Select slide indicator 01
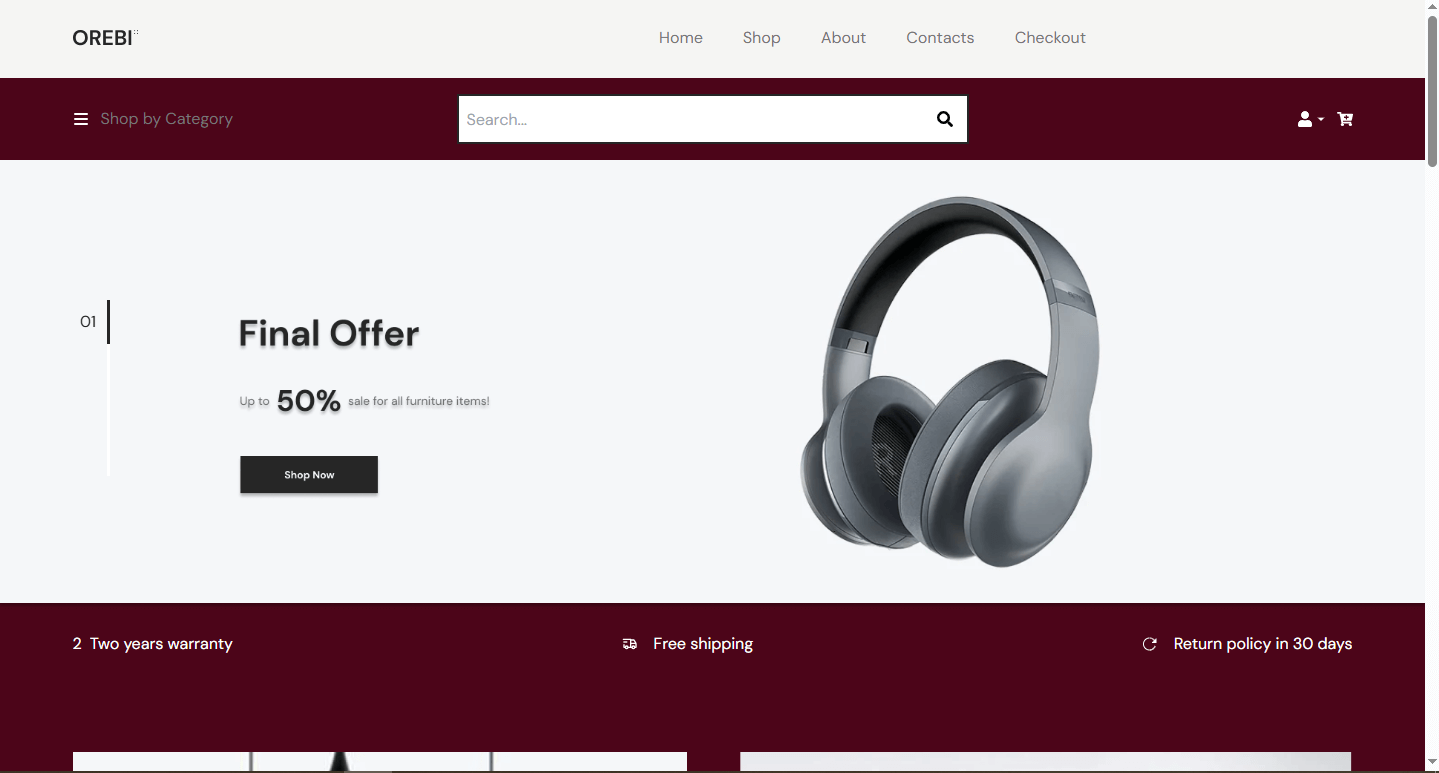Viewport: 1439px width, 773px height. 88,322
